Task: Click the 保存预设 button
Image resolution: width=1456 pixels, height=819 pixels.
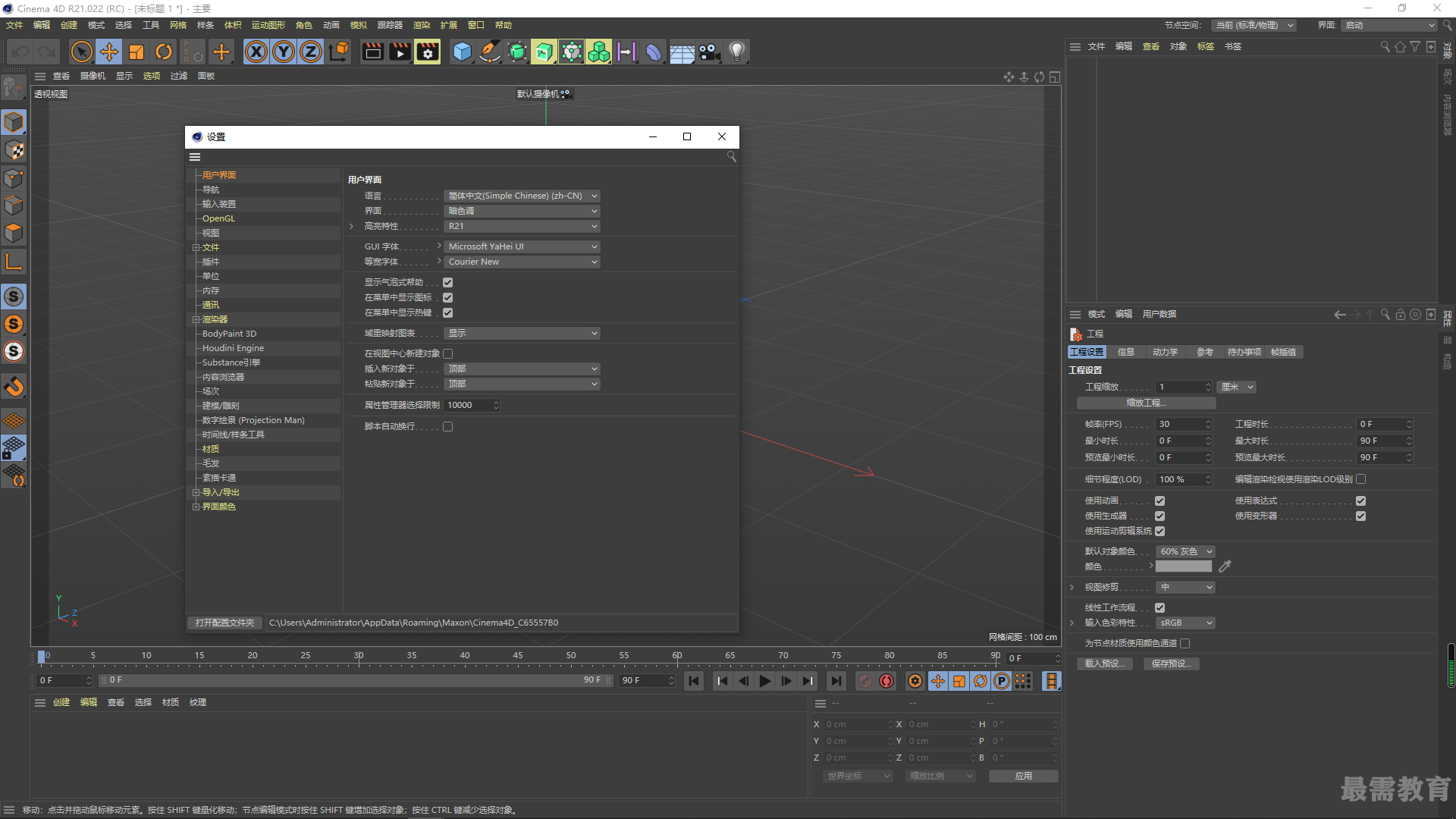Action: 1172,664
